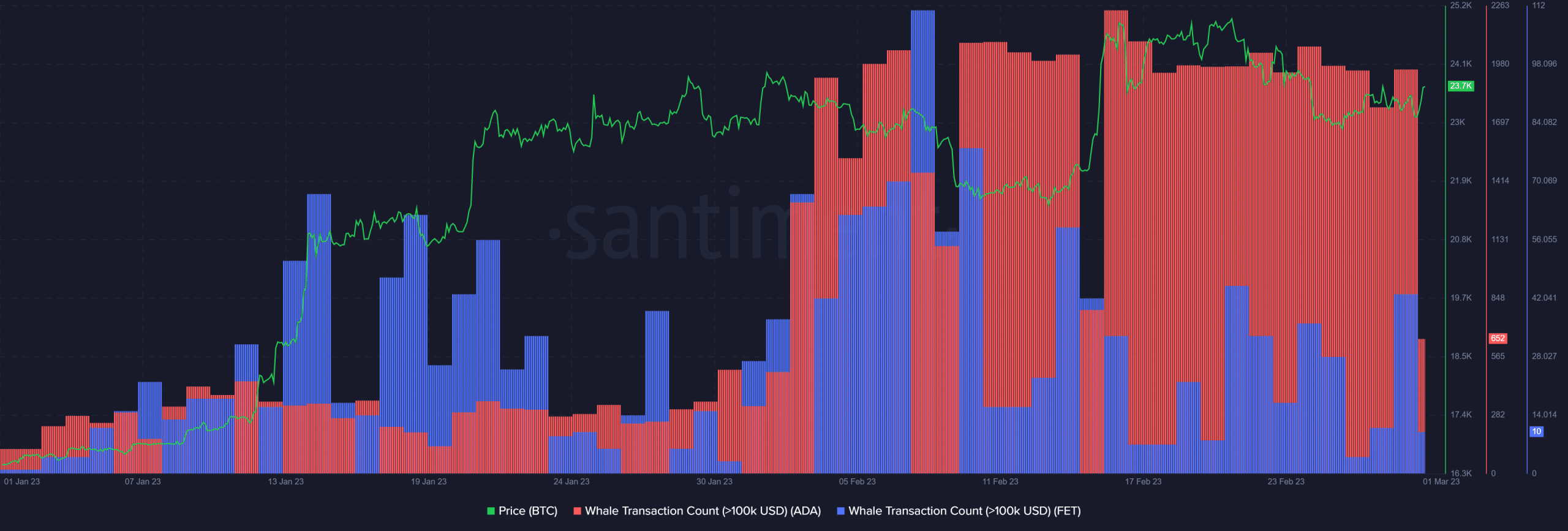Click the 25.2K price axis label

[x=1461, y=6]
